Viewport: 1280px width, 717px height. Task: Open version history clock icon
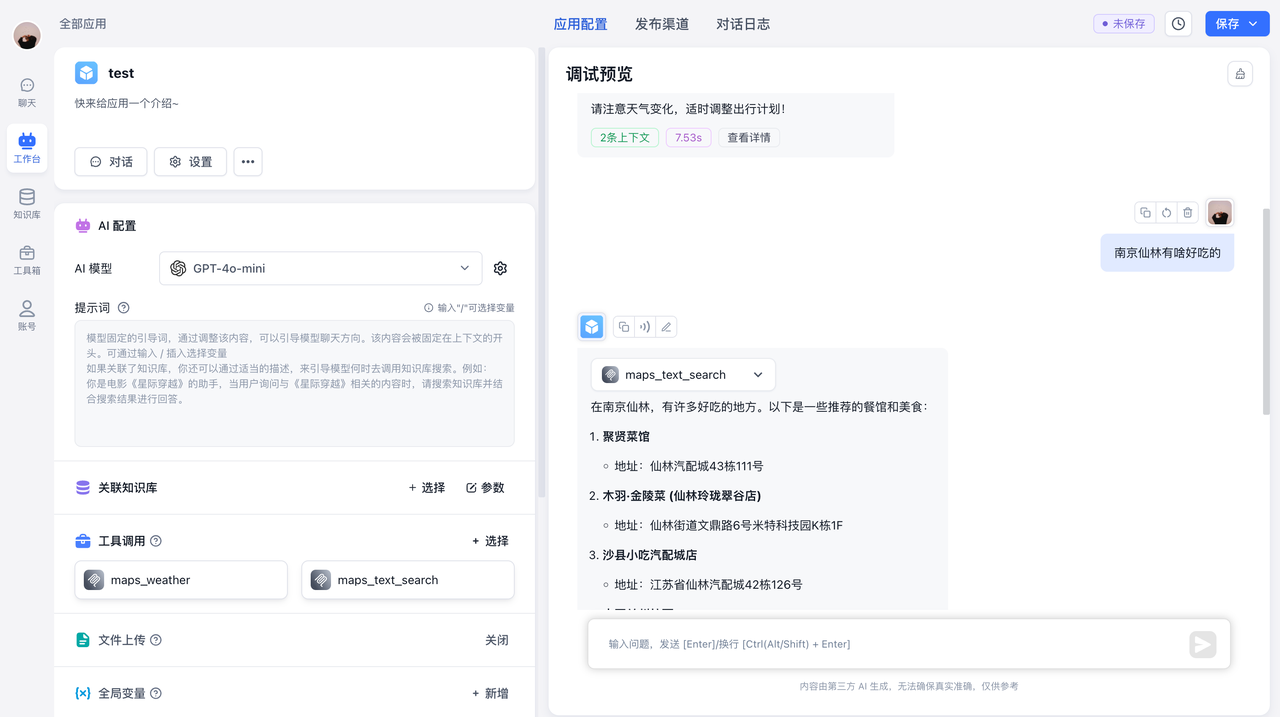tap(1179, 24)
